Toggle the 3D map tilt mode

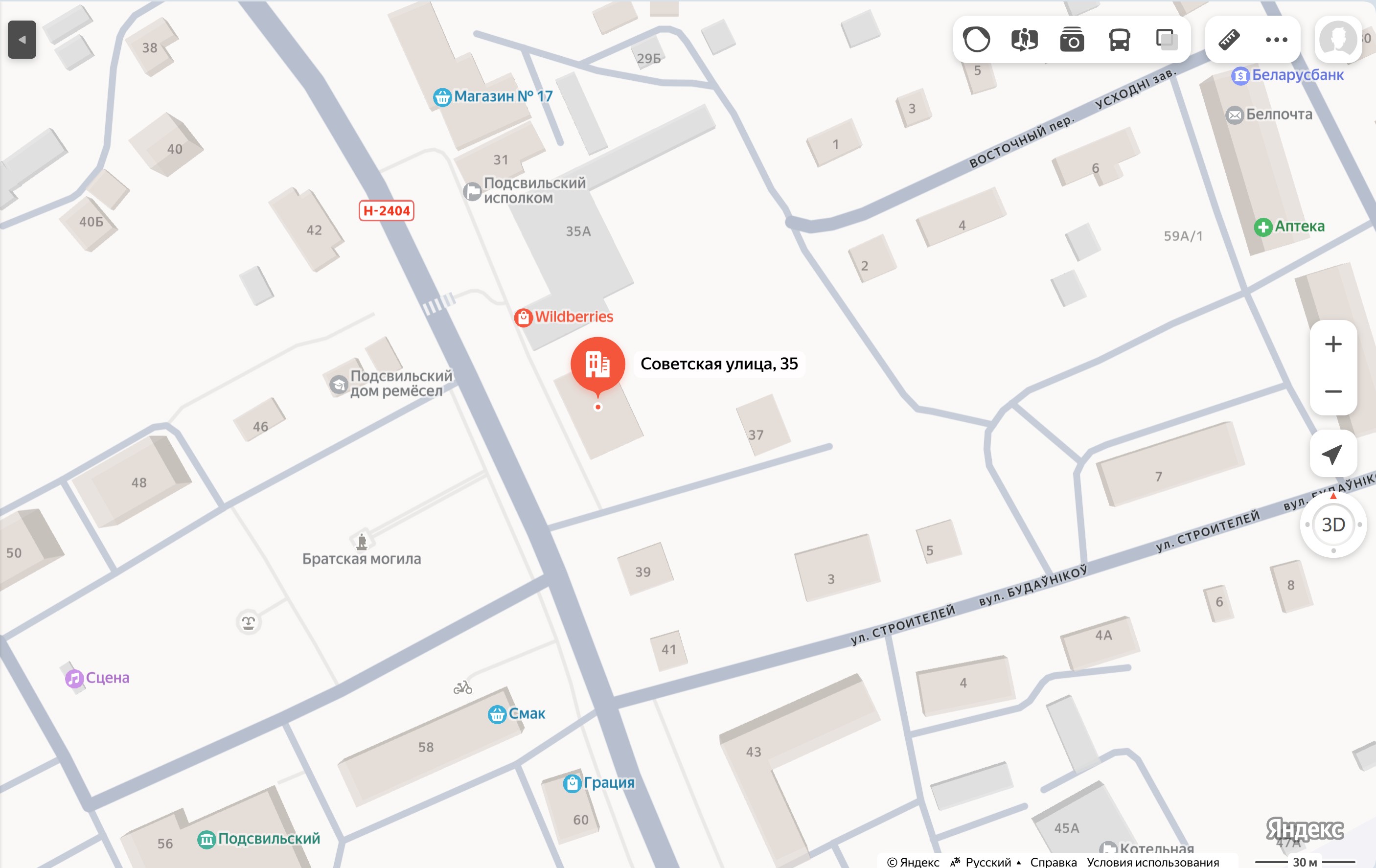(x=1332, y=524)
